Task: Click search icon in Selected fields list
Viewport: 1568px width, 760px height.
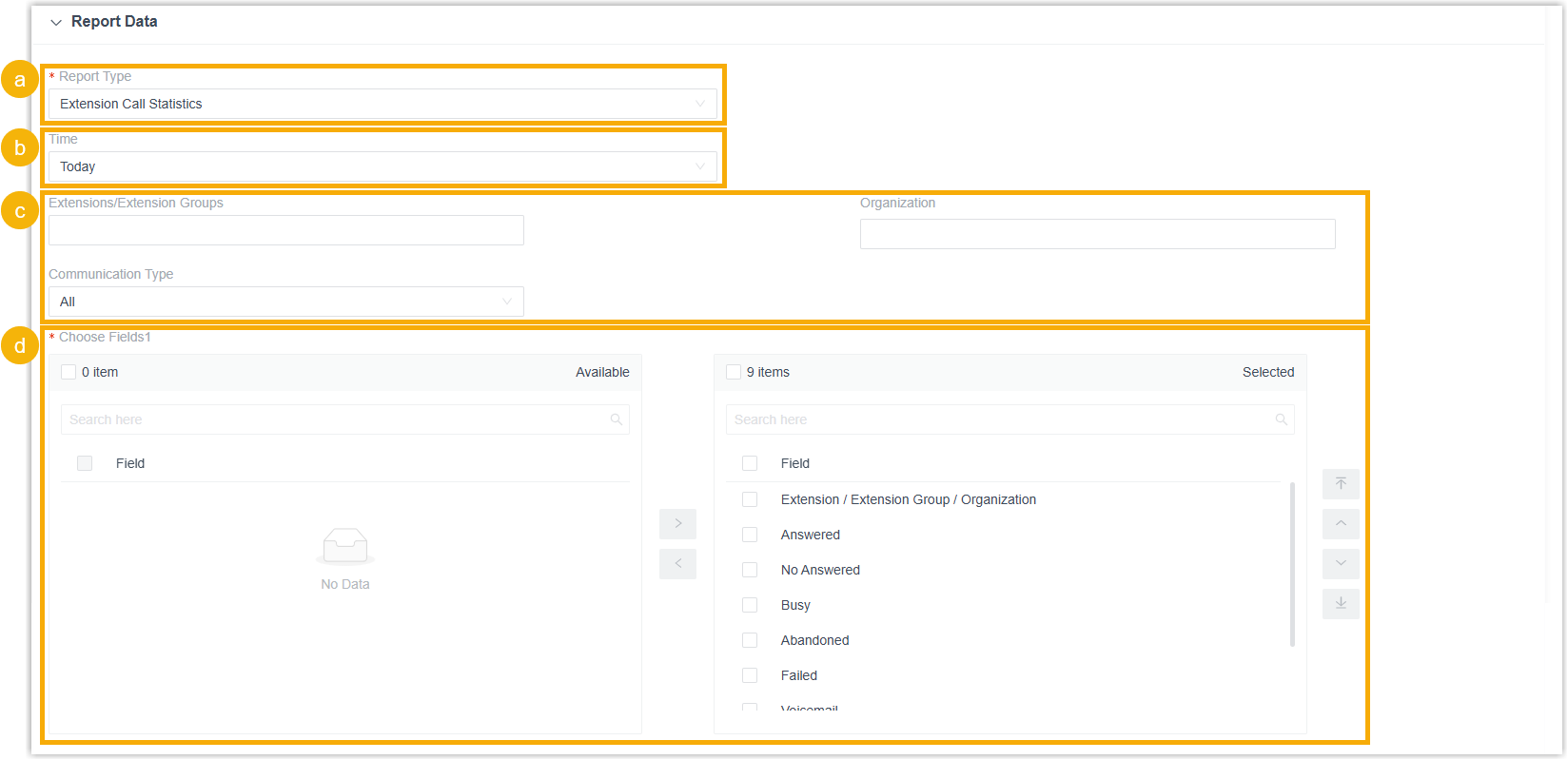Action: tap(1282, 419)
